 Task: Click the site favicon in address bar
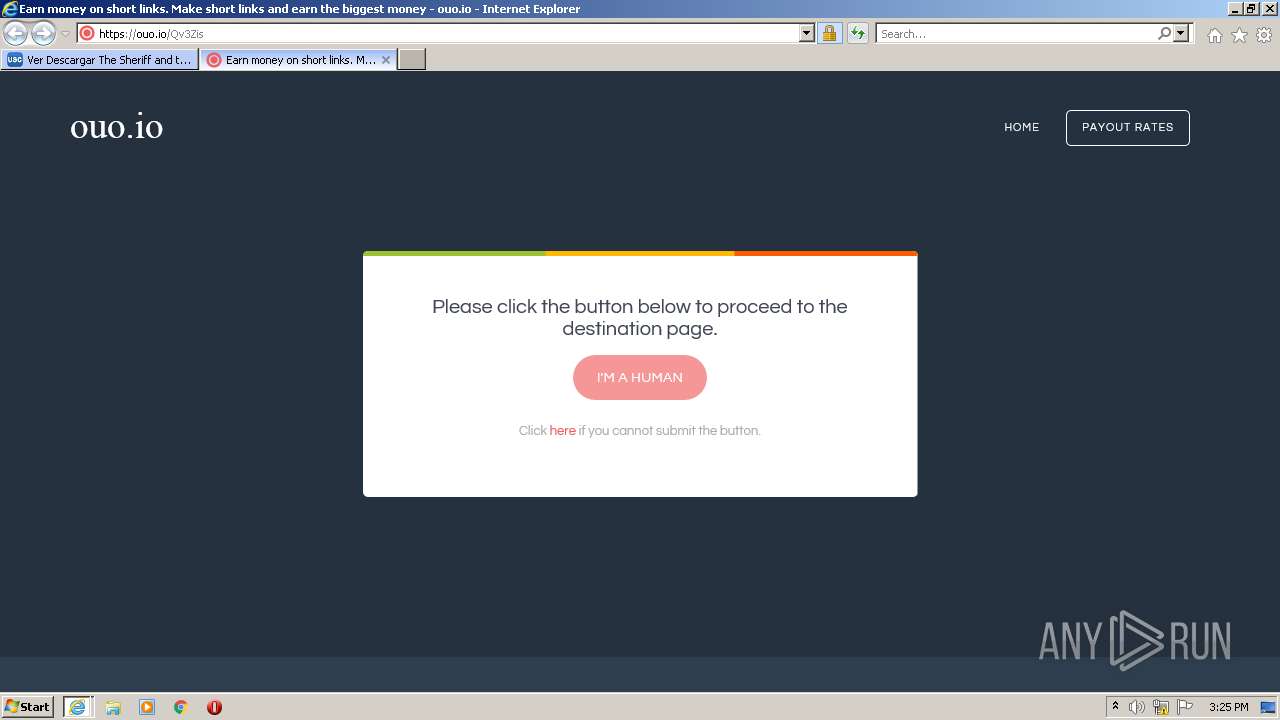coord(87,33)
